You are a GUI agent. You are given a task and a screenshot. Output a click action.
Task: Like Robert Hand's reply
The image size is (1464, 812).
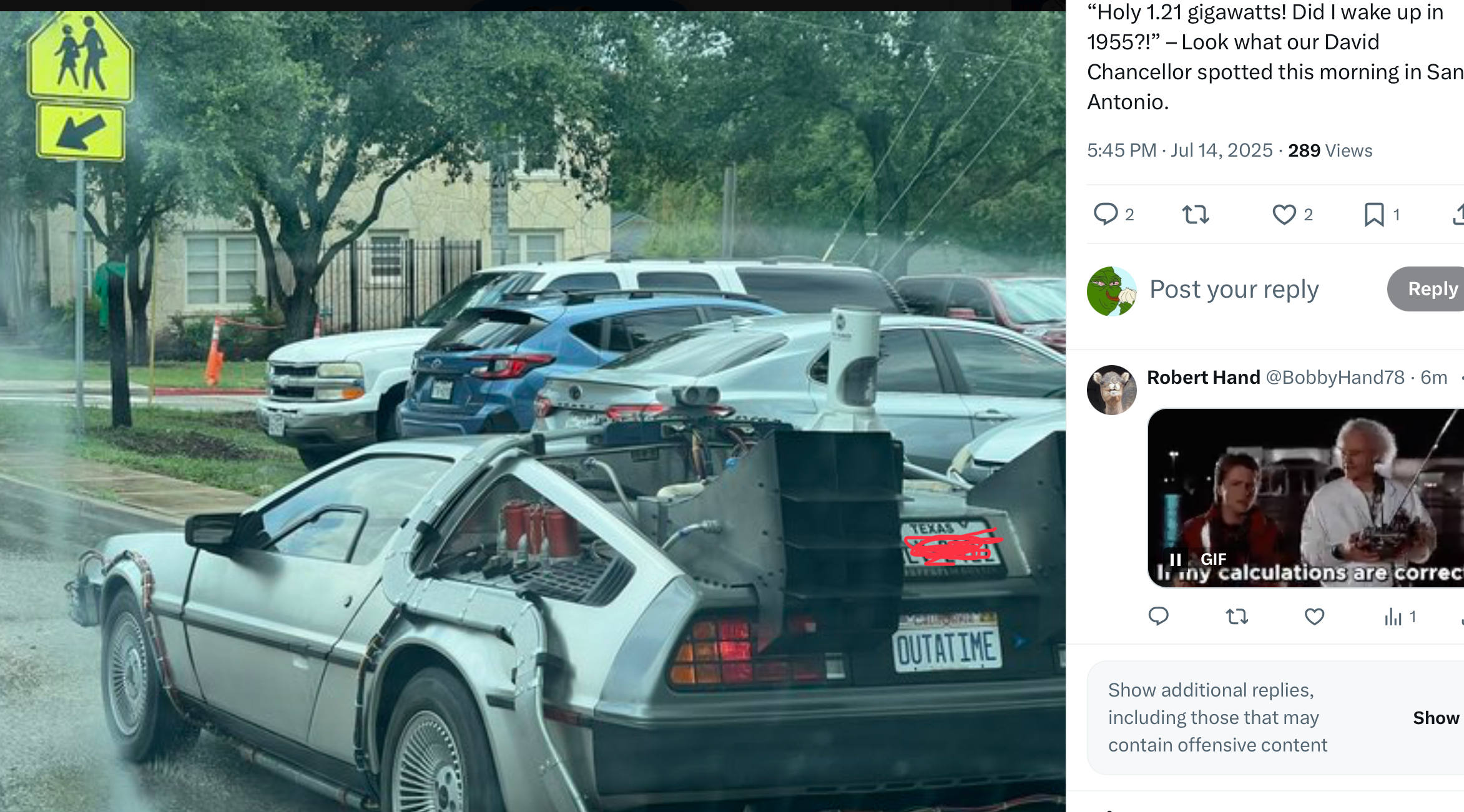(1314, 617)
